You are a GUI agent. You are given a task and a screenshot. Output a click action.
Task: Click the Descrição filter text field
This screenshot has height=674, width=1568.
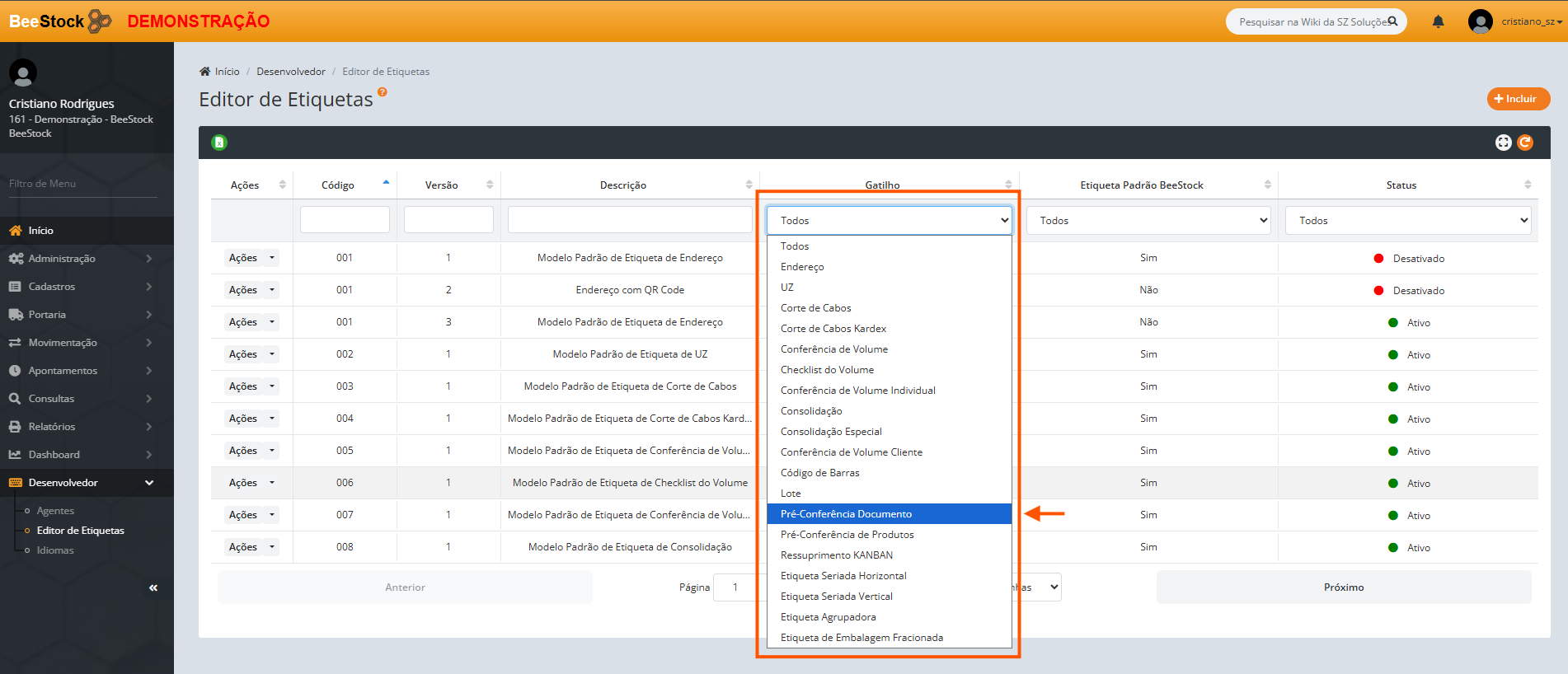point(629,220)
